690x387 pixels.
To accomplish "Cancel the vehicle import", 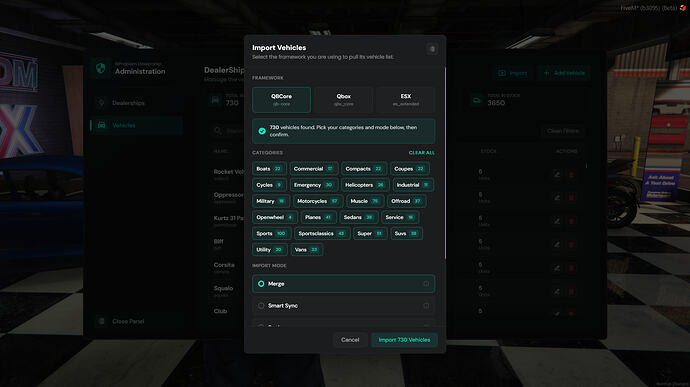I will pos(350,340).
